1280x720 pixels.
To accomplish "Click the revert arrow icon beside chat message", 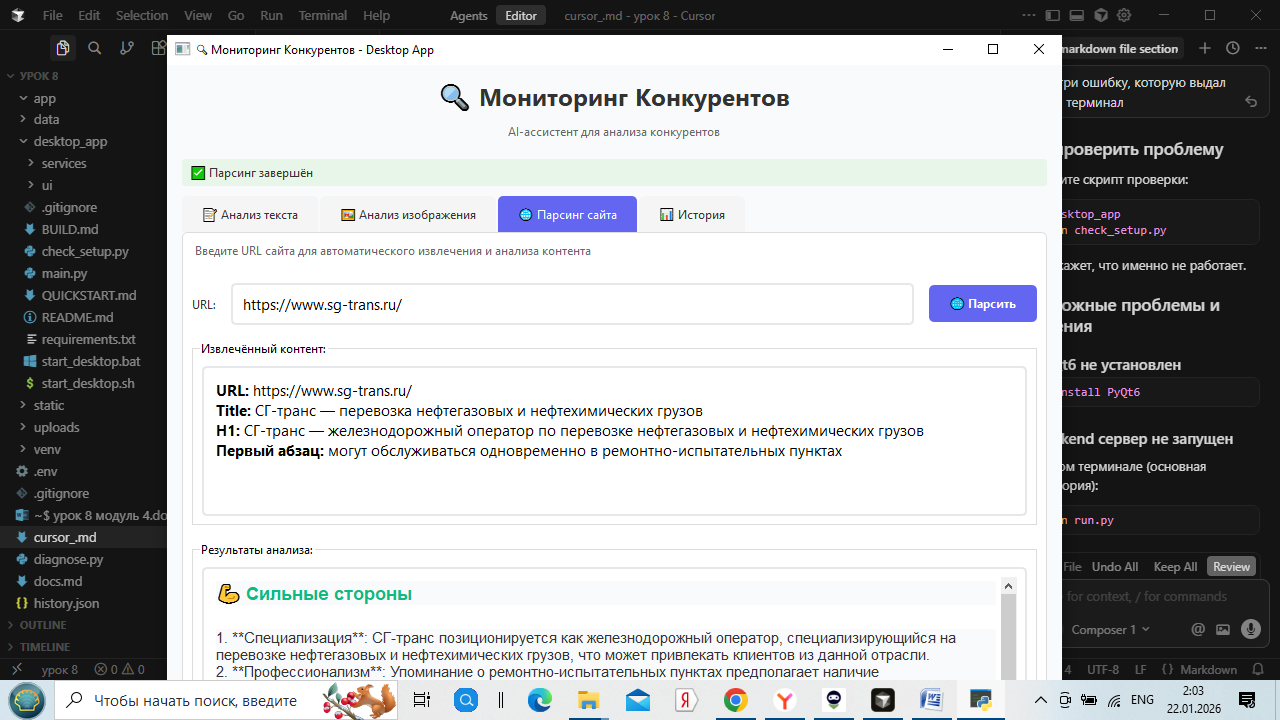I will coord(1250,102).
